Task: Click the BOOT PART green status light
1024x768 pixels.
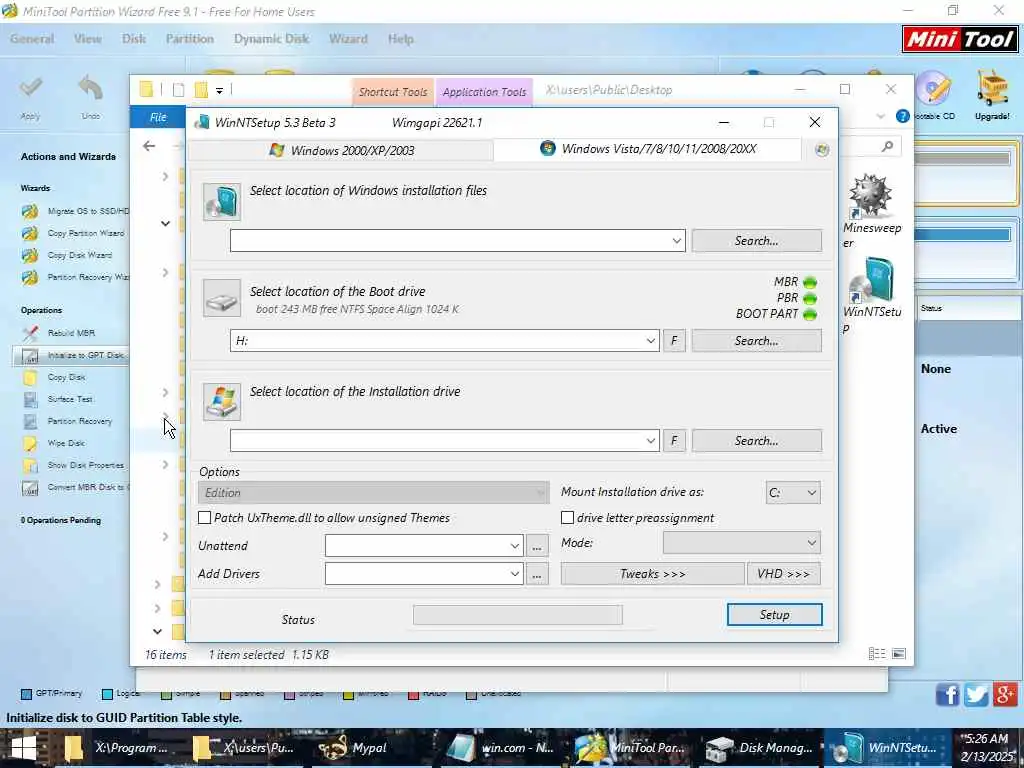Action: pos(810,314)
